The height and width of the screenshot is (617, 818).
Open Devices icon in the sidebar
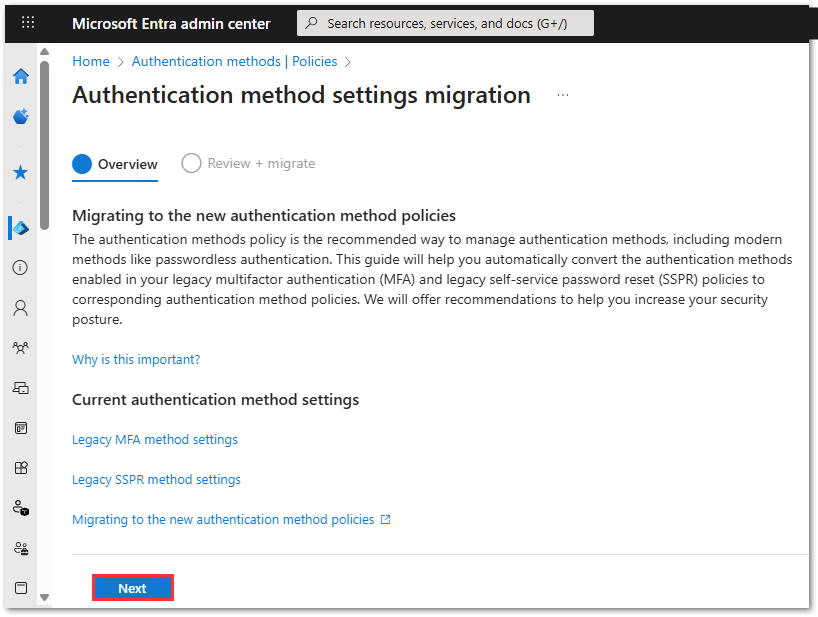[x=20, y=388]
